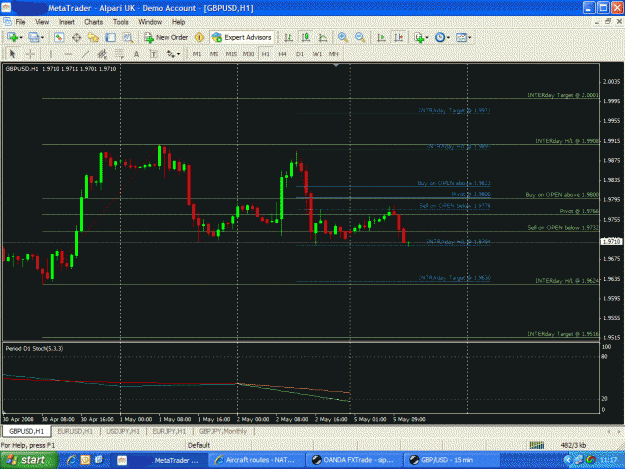The height and width of the screenshot is (469, 625).
Task: Zoom out on the chart
Action: (360, 37)
